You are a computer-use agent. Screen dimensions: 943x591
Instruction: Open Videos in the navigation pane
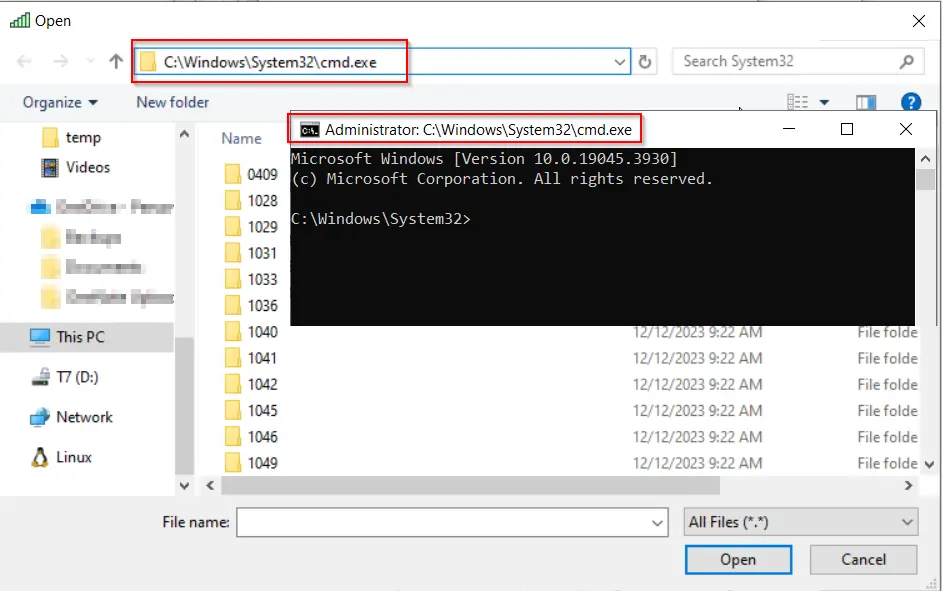[88, 167]
